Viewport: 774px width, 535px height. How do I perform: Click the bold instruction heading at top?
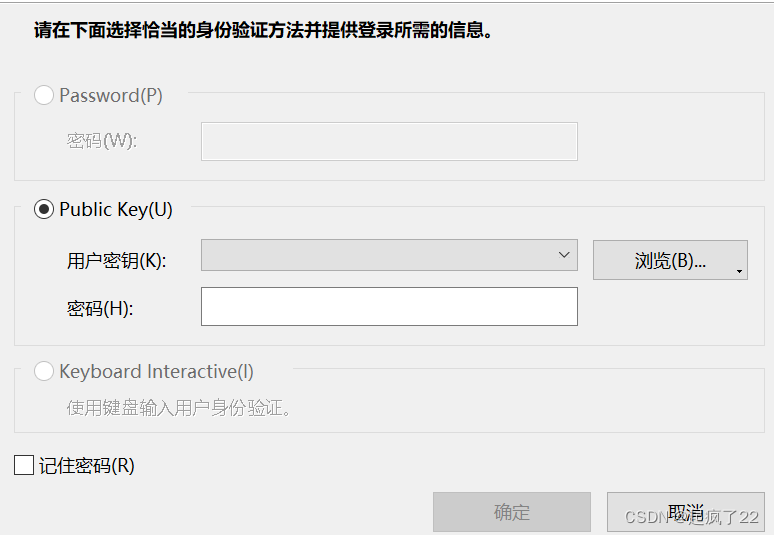point(263,30)
